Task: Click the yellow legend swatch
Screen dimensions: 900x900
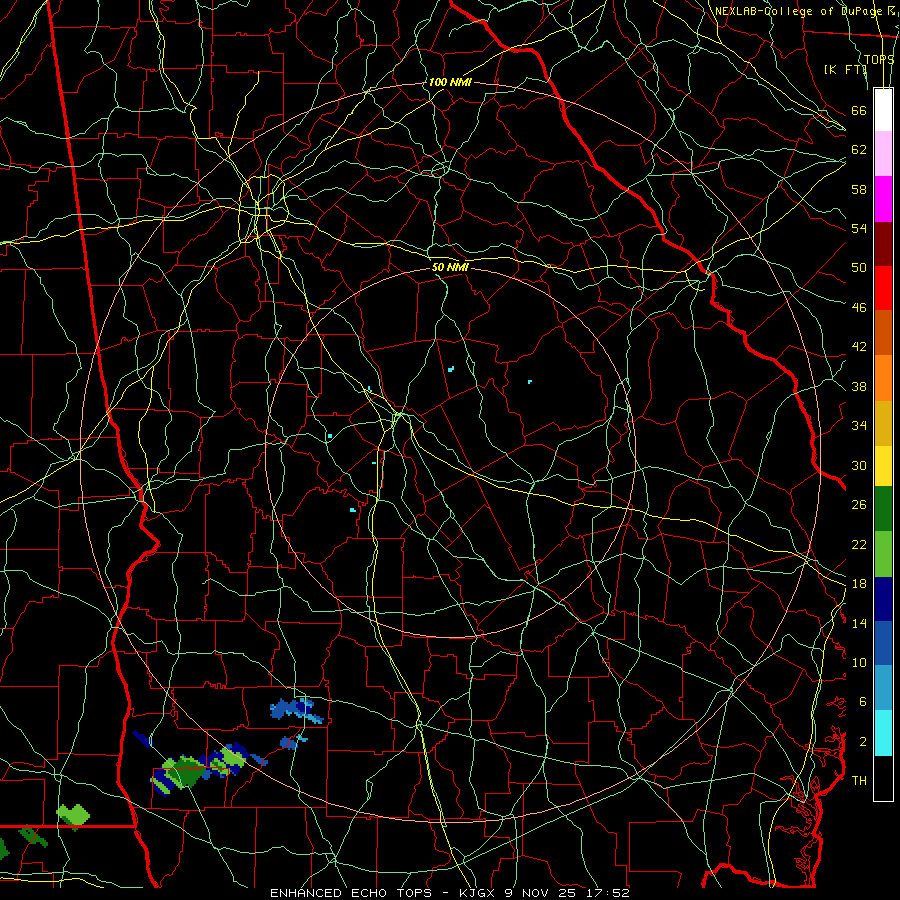Action: pyautogui.click(x=883, y=465)
